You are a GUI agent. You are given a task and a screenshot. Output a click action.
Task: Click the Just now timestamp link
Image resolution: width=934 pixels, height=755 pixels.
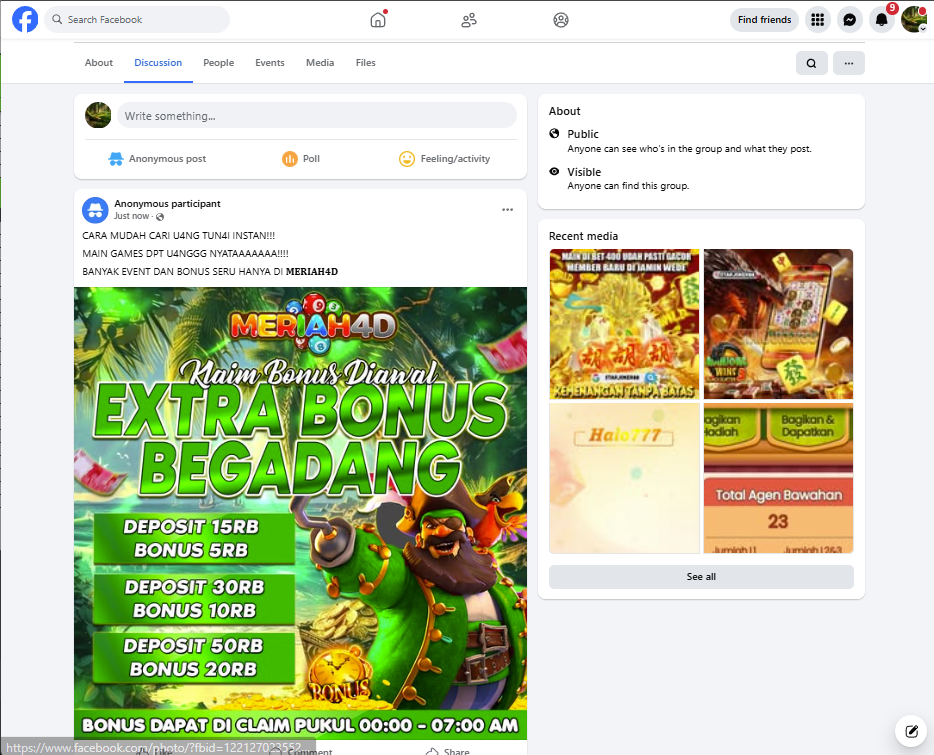coord(132,216)
